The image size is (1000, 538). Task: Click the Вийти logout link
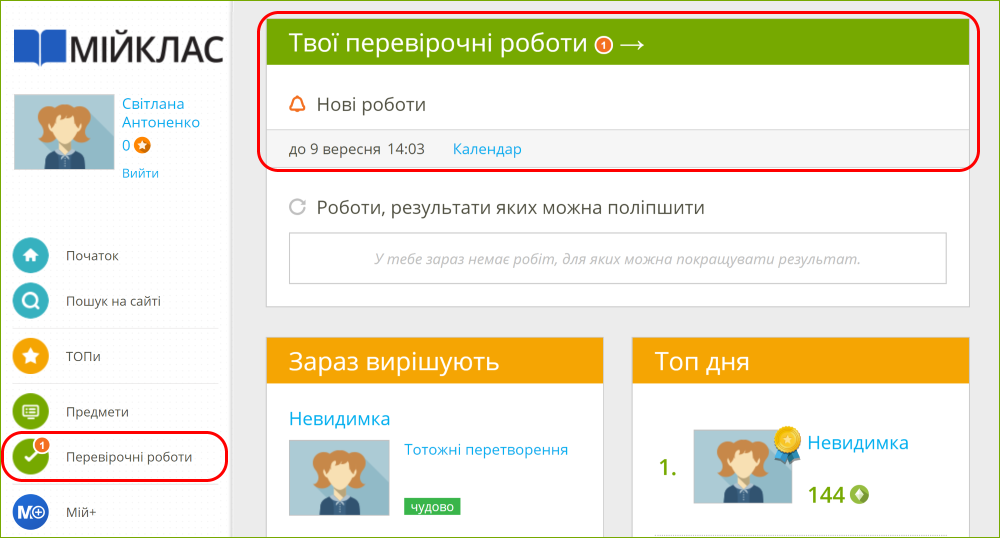(140, 173)
